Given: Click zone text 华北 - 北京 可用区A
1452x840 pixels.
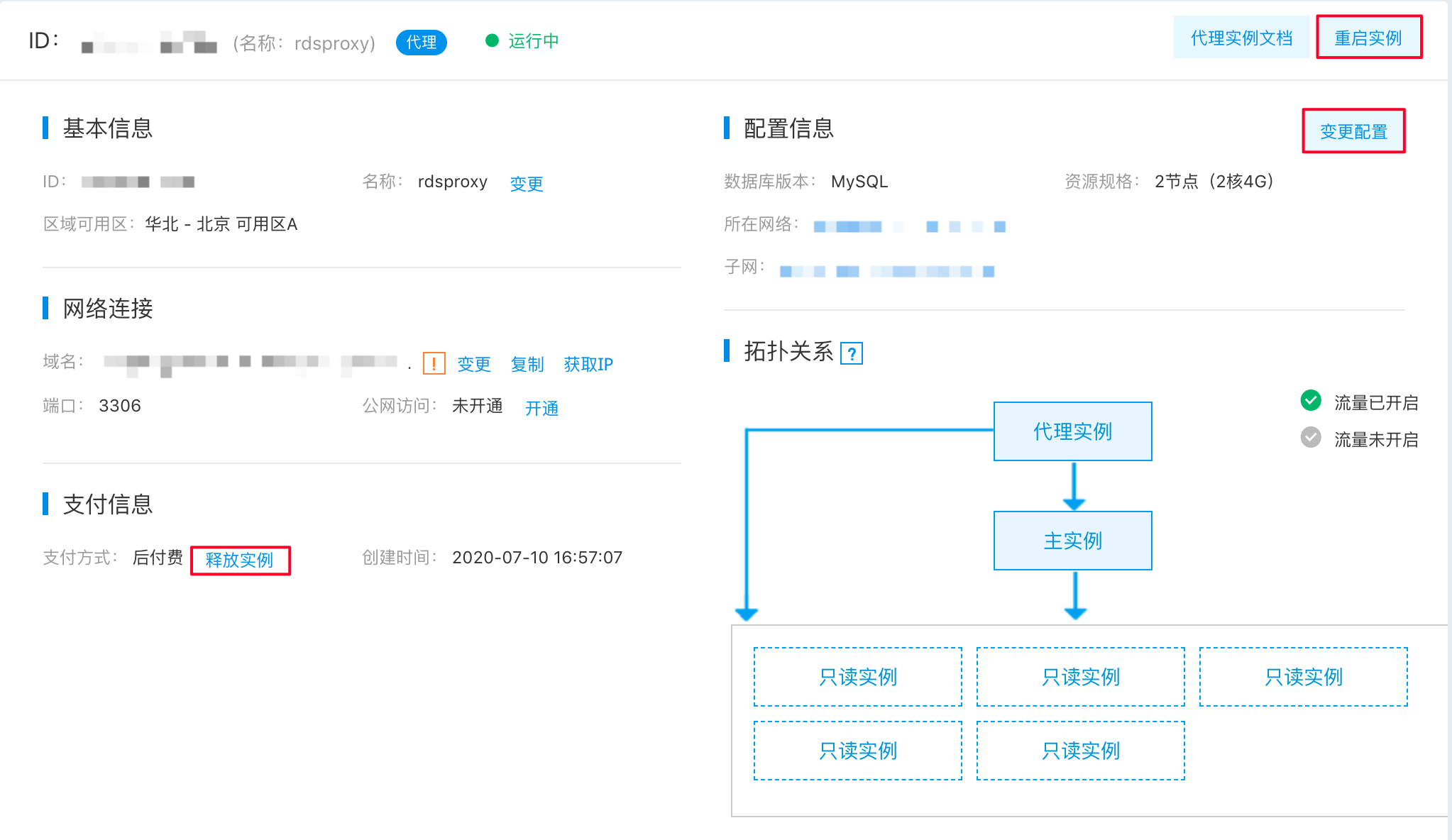Looking at the screenshot, I should coord(221,224).
